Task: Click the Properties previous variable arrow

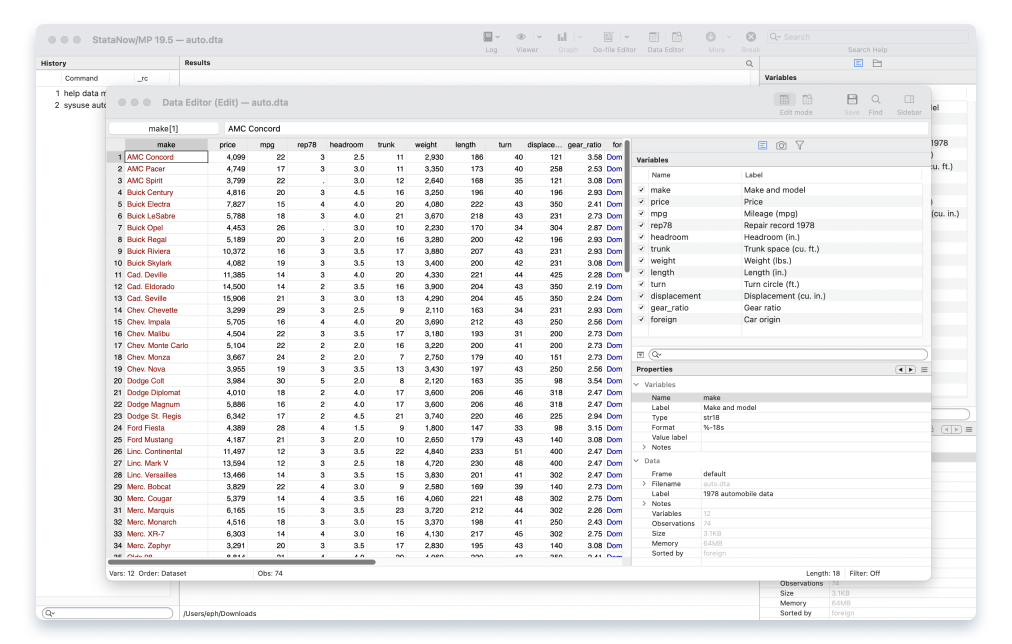Action: pos(900,370)
